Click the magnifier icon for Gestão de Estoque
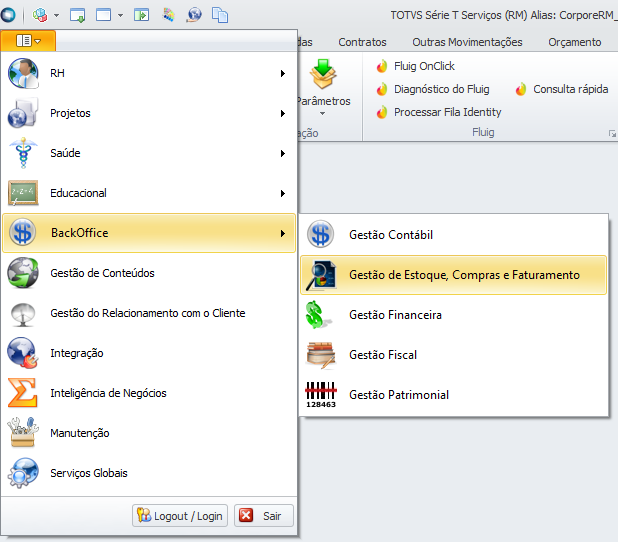The width and height of the screenshot is (618, 542). 321,275
